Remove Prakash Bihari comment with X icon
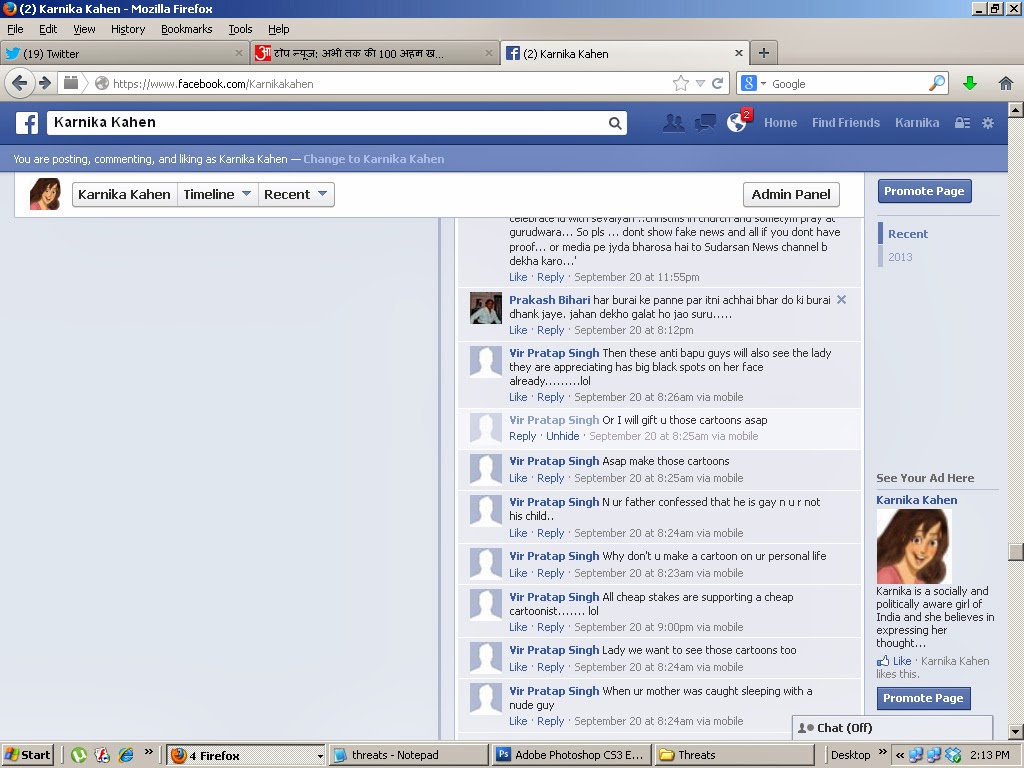 [841, 300]
